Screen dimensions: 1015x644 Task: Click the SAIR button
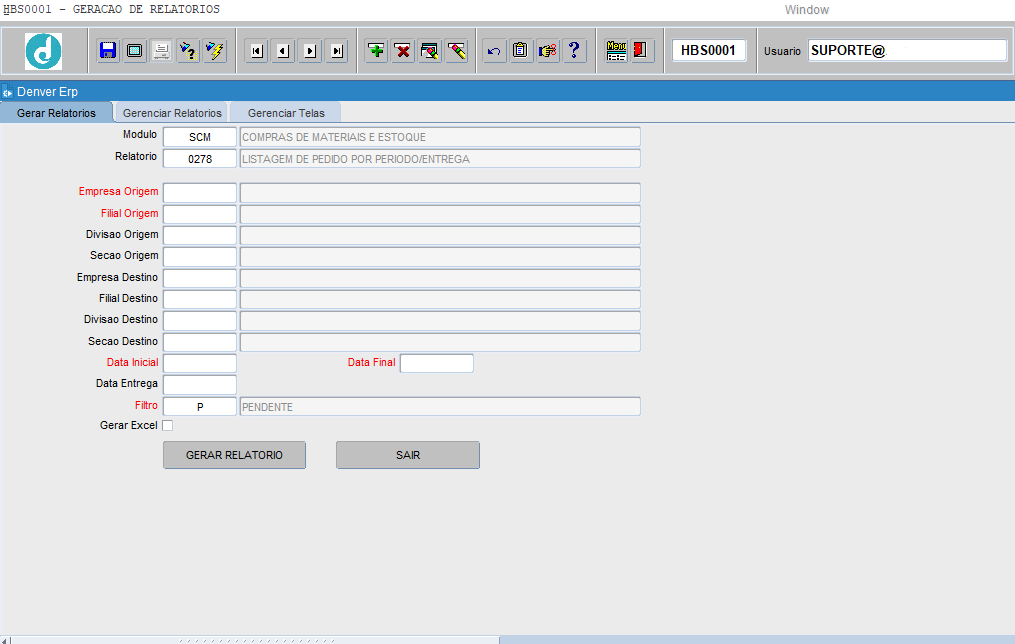pos(407,455)
